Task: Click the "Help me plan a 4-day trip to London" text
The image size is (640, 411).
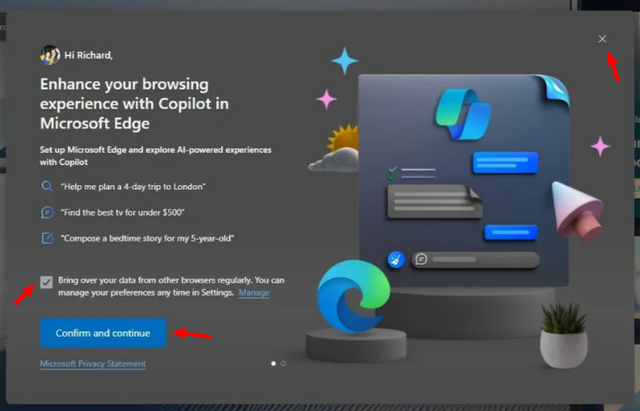Action: point(133,187)
